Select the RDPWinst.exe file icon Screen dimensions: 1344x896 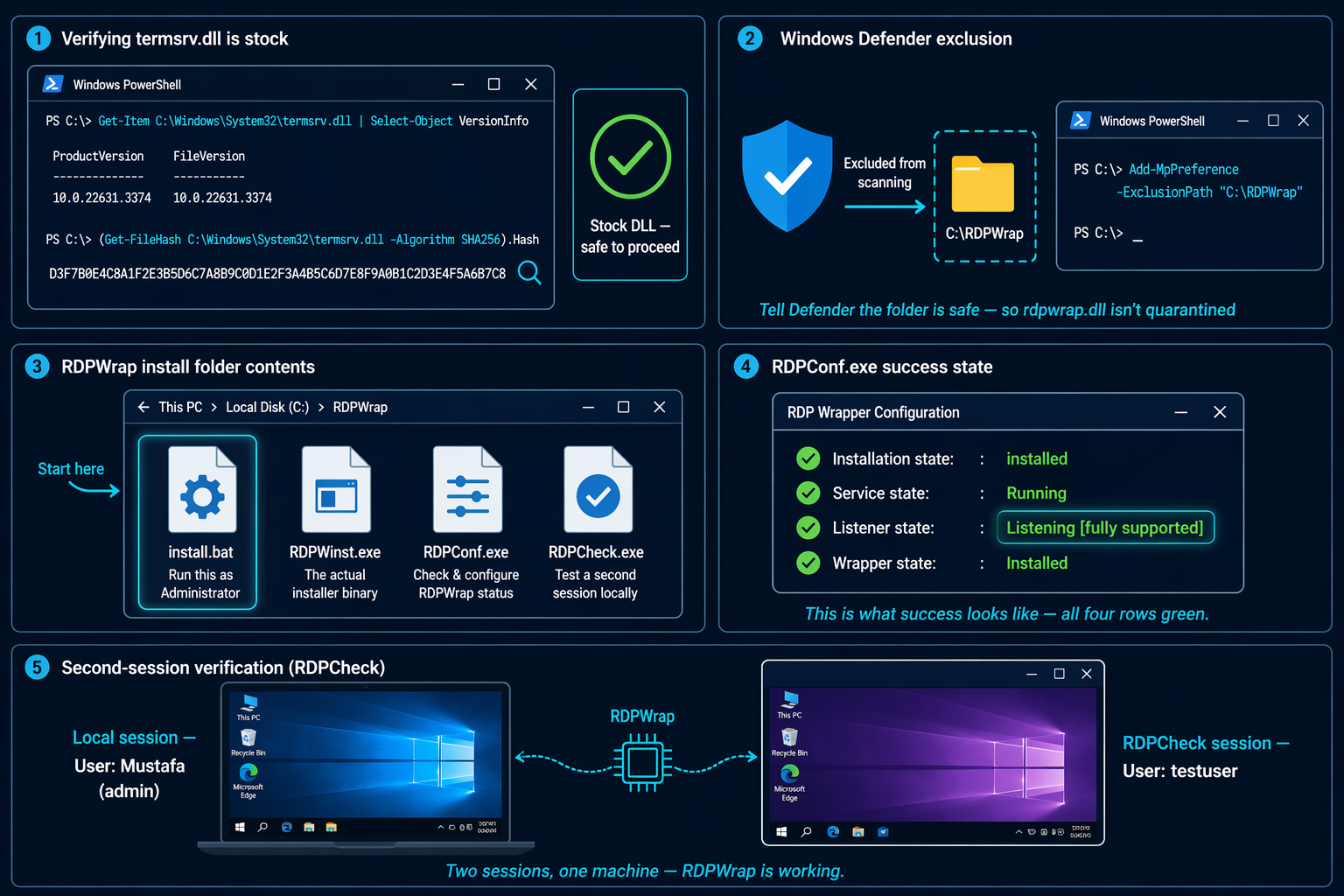(x=336, y=489)
